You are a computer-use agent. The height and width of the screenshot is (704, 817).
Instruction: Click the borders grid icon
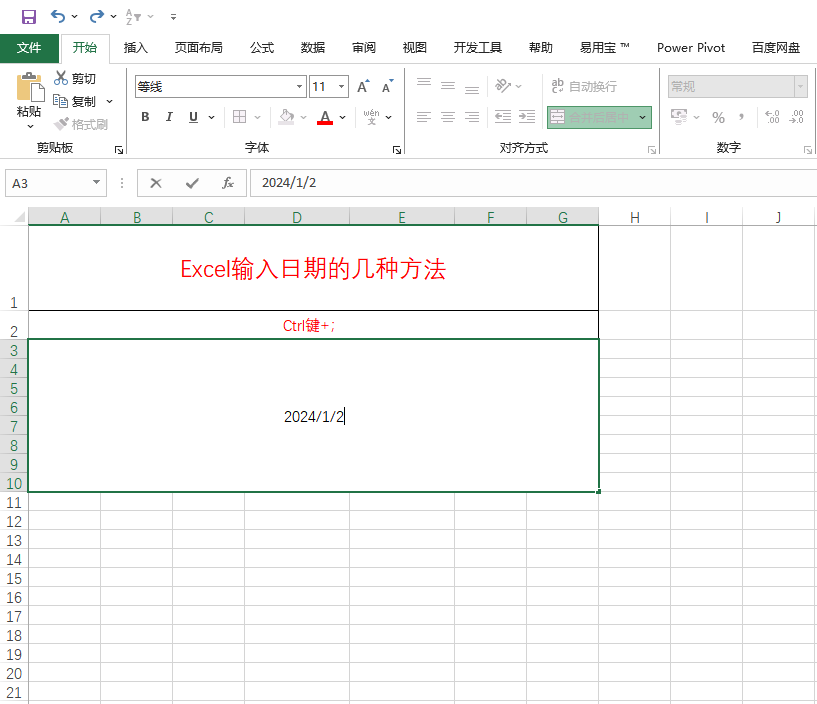240,117
